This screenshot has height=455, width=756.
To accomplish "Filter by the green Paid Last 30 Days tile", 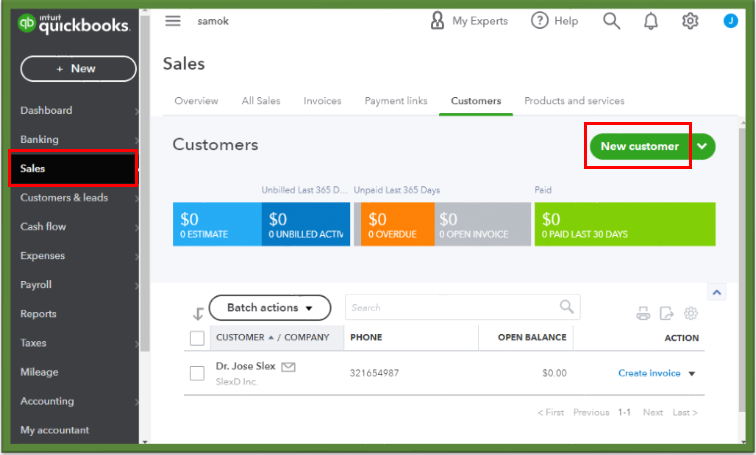I will 625,224.
